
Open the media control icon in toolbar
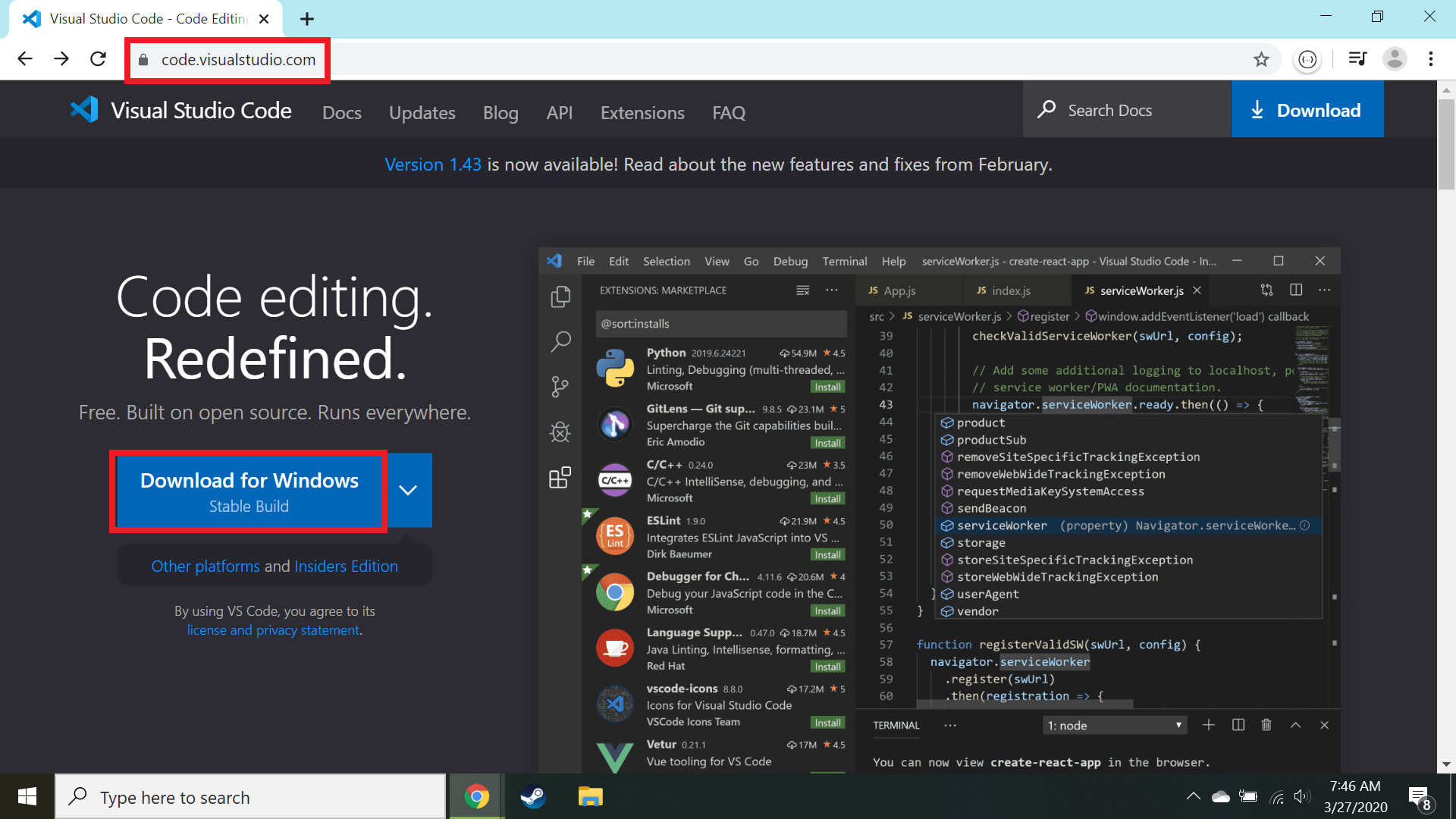pyautogui.click(x=1357, y=59)
